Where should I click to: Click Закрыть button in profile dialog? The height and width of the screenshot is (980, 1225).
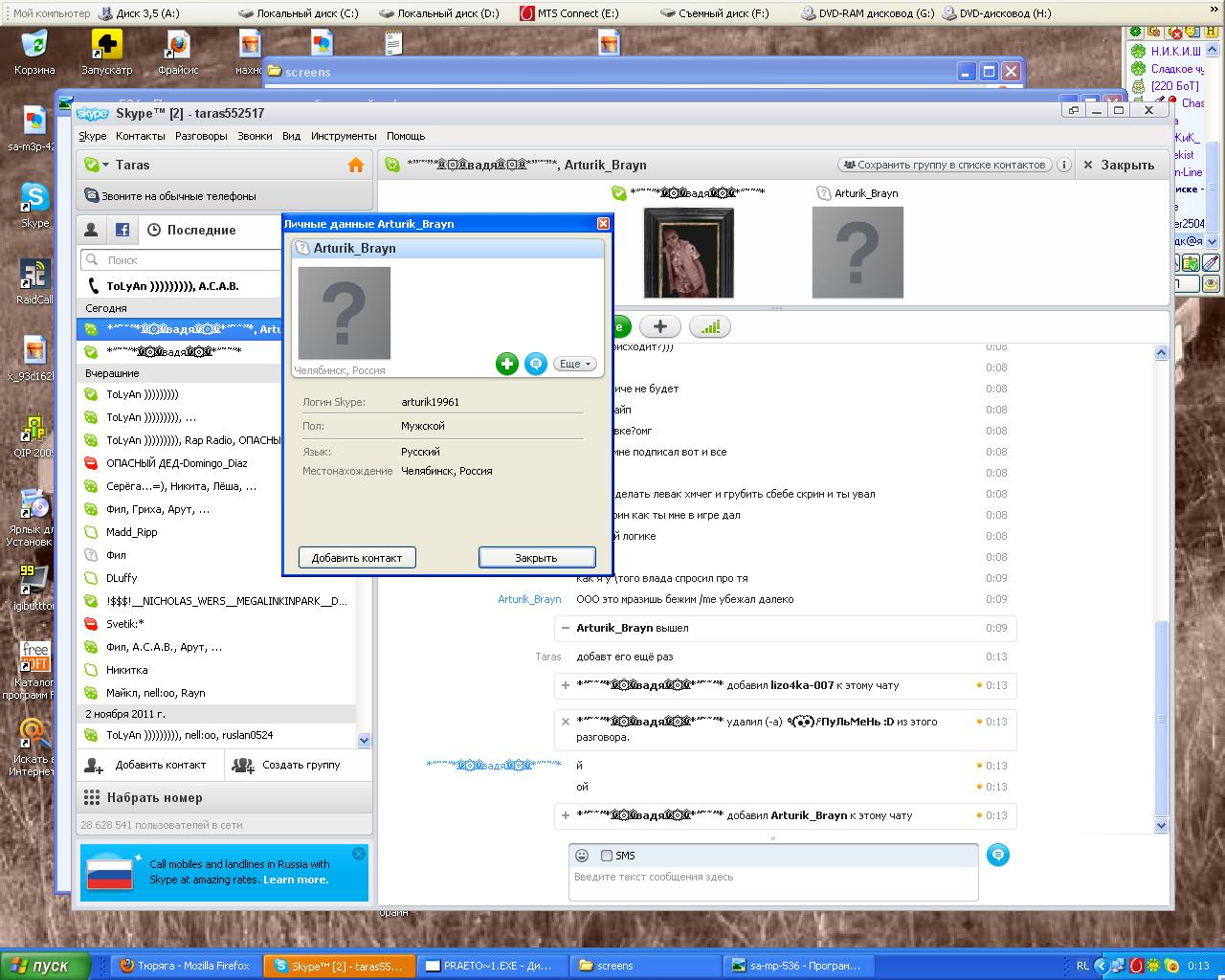tap(537, 557)
